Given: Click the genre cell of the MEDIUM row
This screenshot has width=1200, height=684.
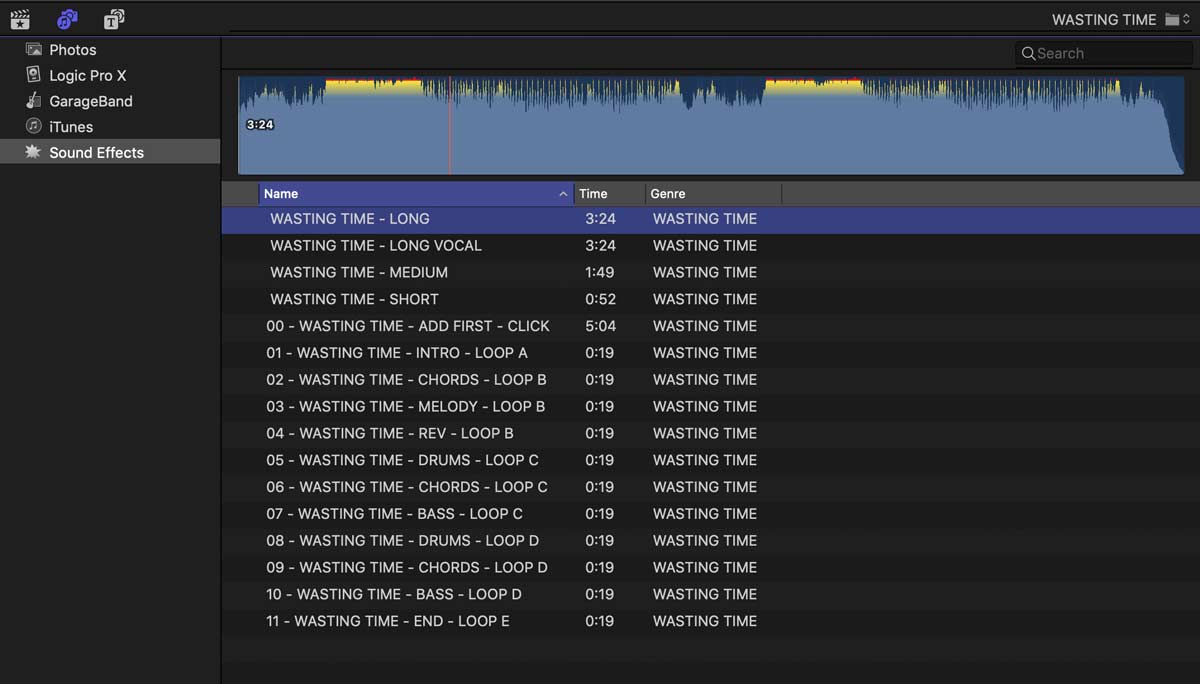Looking at the screenshot, I should (705, 272).
